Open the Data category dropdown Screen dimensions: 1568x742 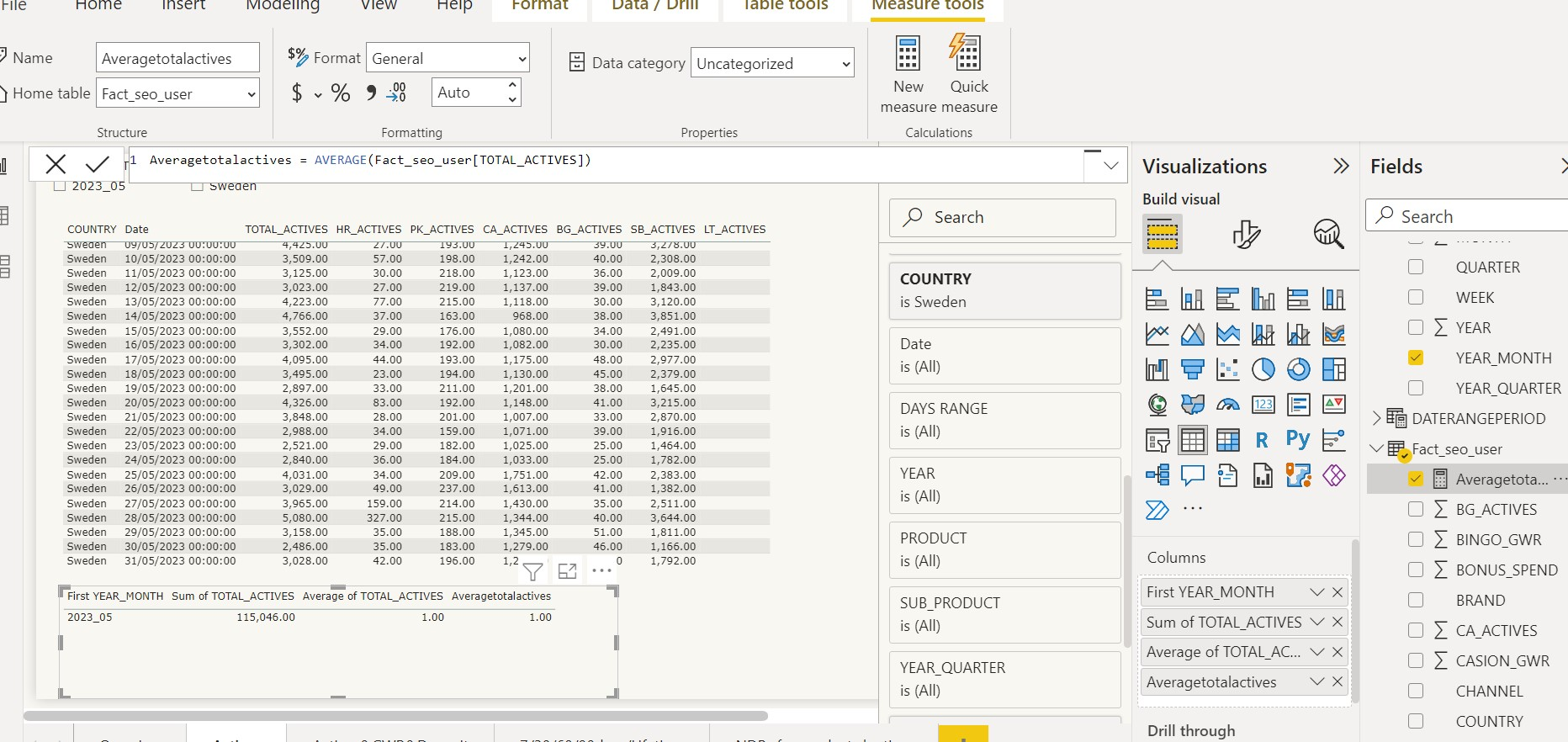(x=772, y=63)
